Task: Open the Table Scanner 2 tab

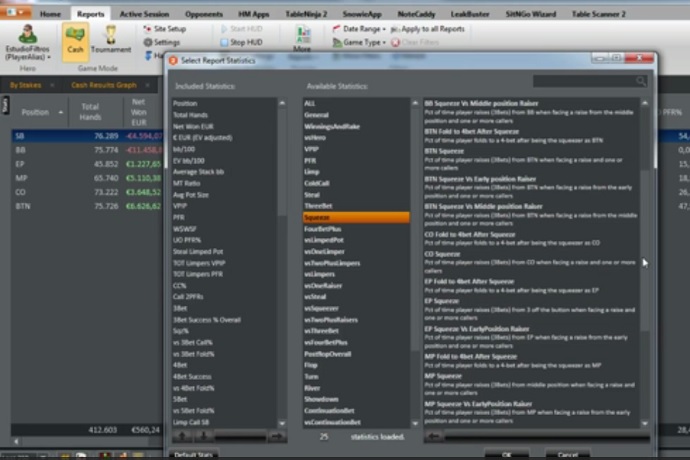Action: [598, 14]
